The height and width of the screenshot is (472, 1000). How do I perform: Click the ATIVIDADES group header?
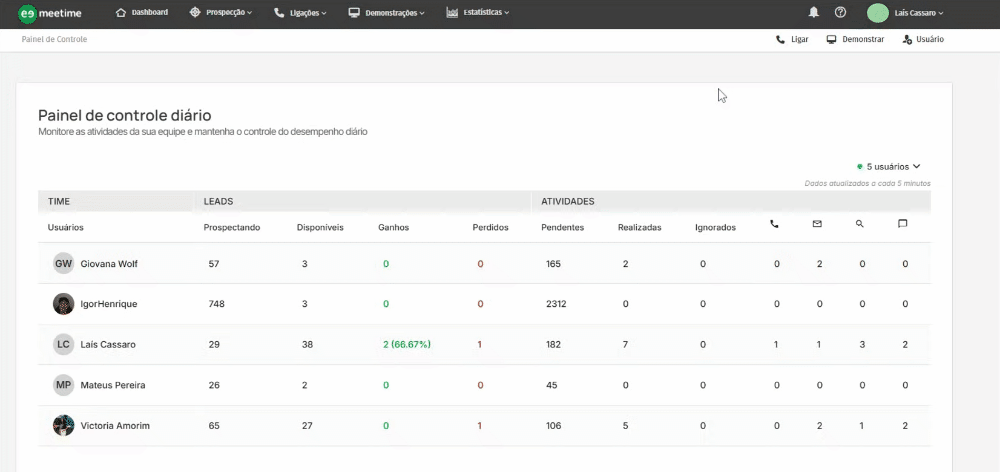click(x=568, y=202)
